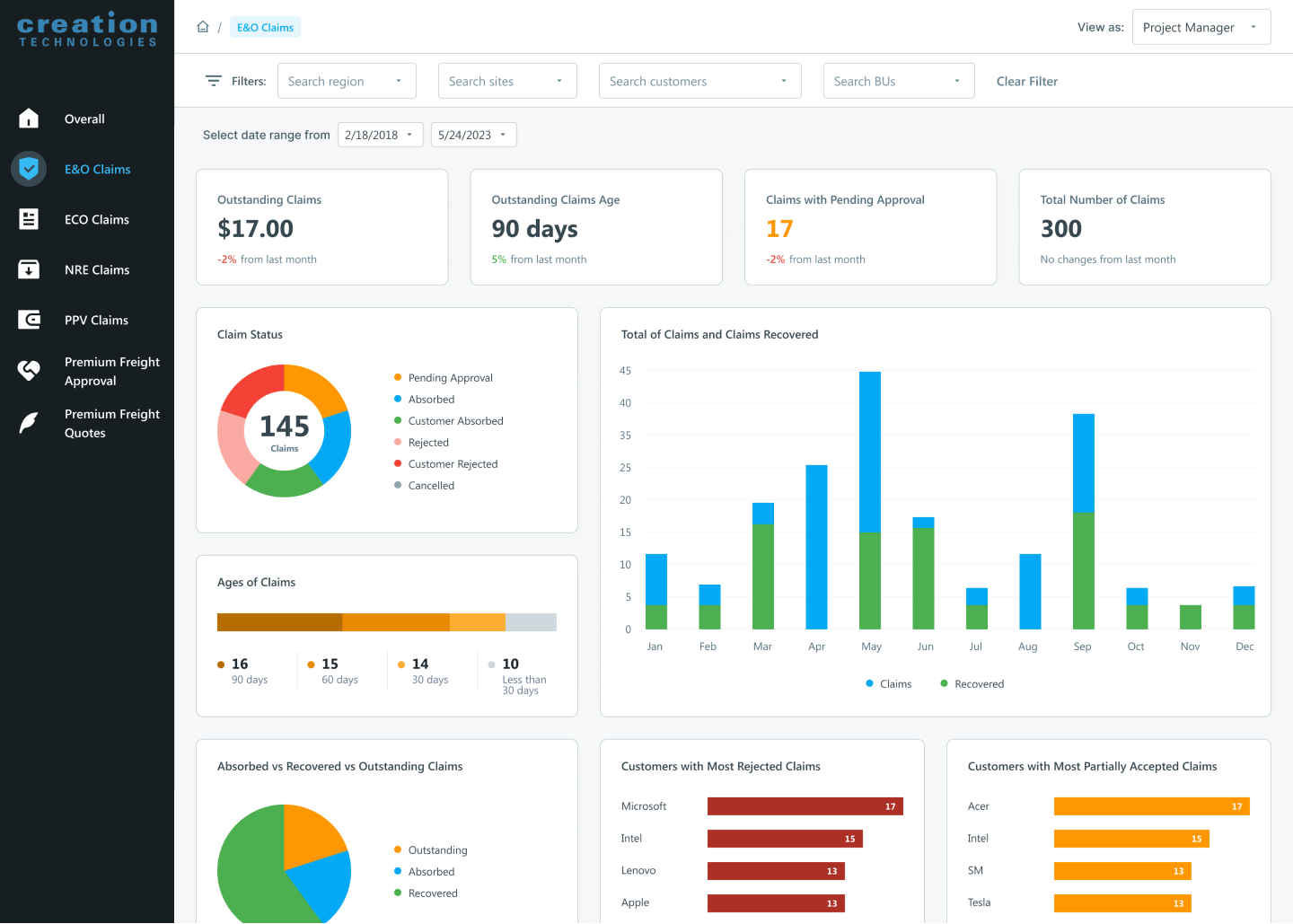Click the home breadcrumb icon

(203, 27)
